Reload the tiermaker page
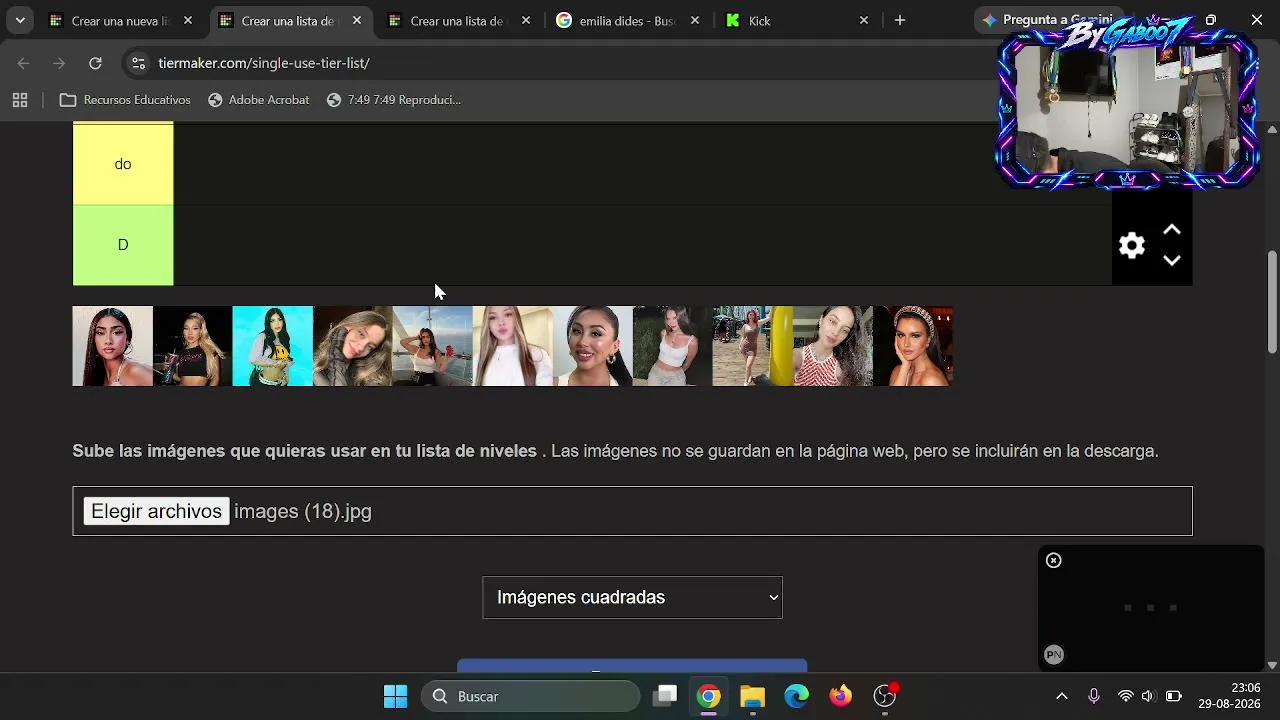 coord(95,63)
